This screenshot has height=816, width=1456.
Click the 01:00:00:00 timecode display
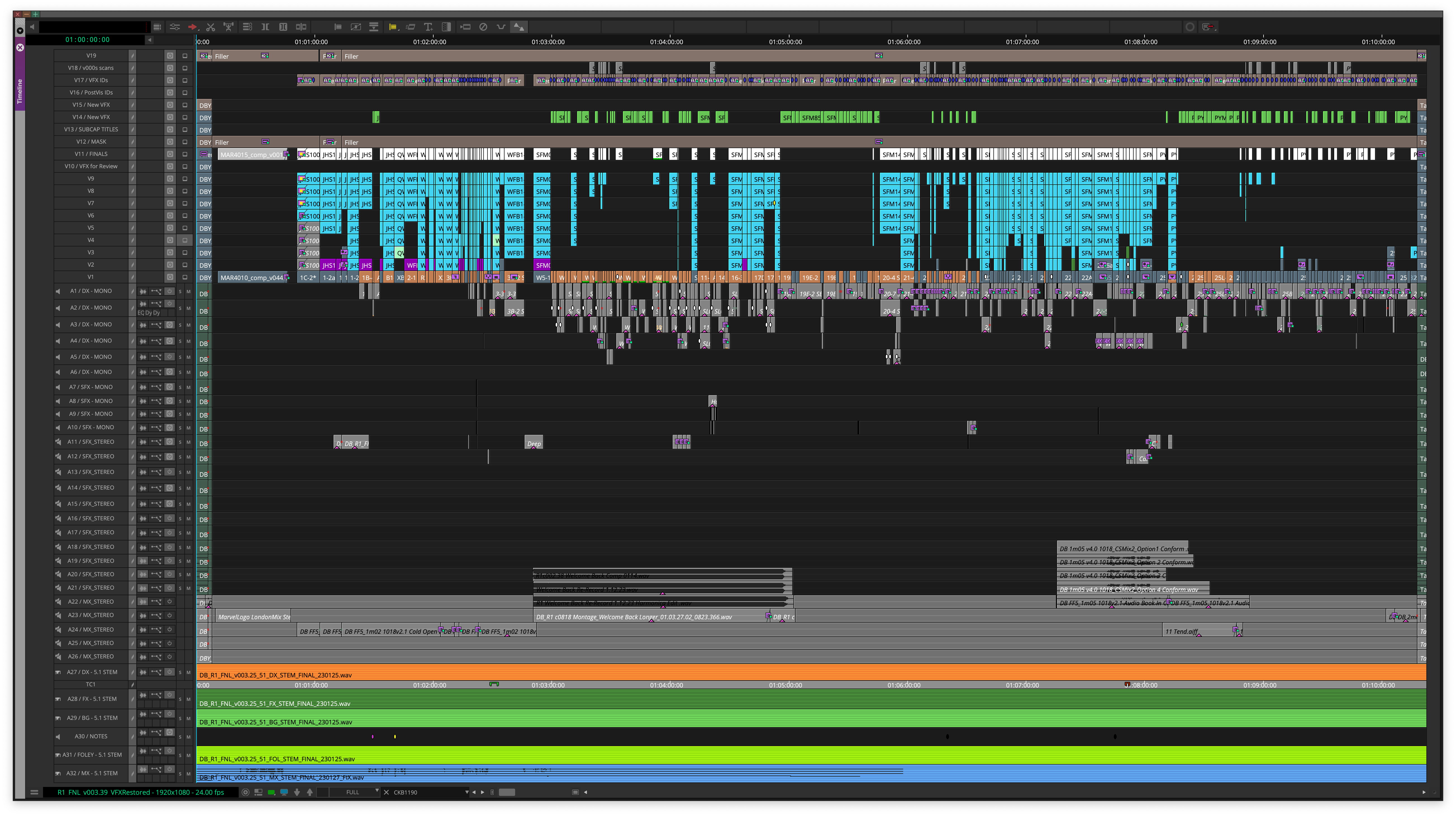pyautogui.click(x=88, y=40)
